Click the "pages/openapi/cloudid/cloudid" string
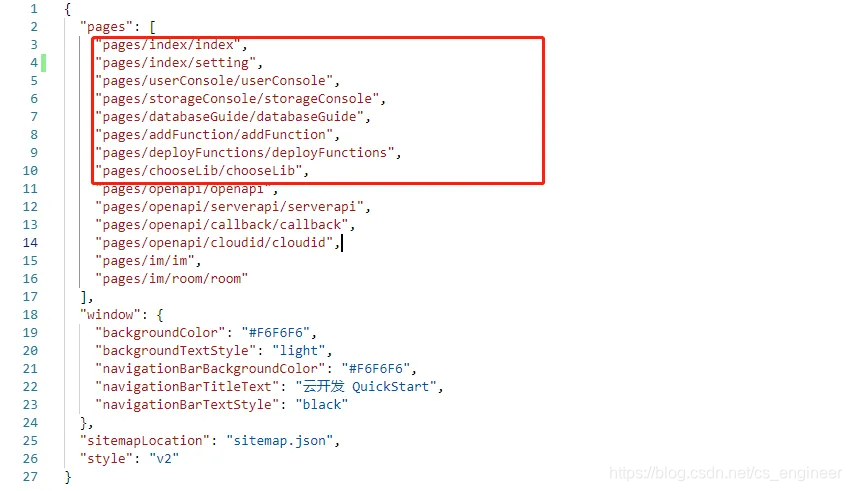Image resolution: width=852 pixels, height=491 pixels. pyautogui.click(x=214, y=242)
